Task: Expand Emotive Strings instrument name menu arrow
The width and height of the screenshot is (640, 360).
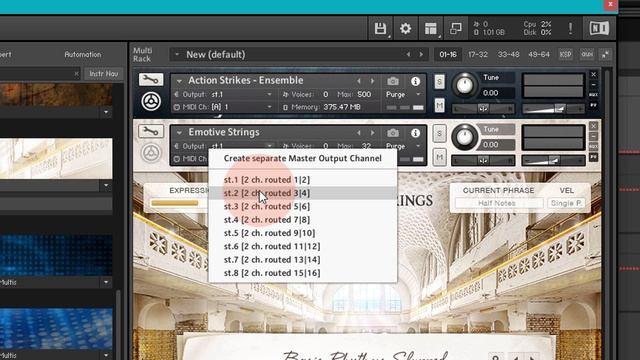Action: tap(179, 133)
